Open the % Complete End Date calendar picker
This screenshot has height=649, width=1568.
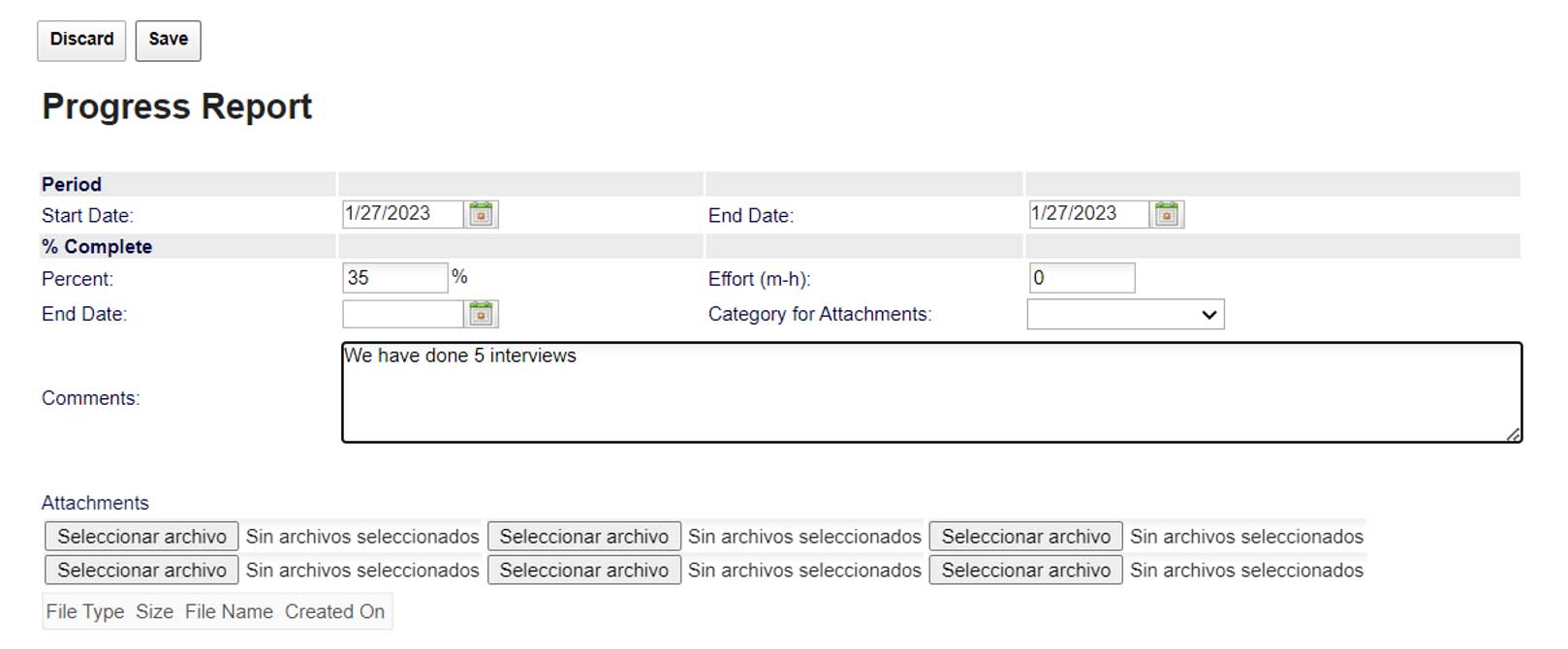(x=482, y=314)
